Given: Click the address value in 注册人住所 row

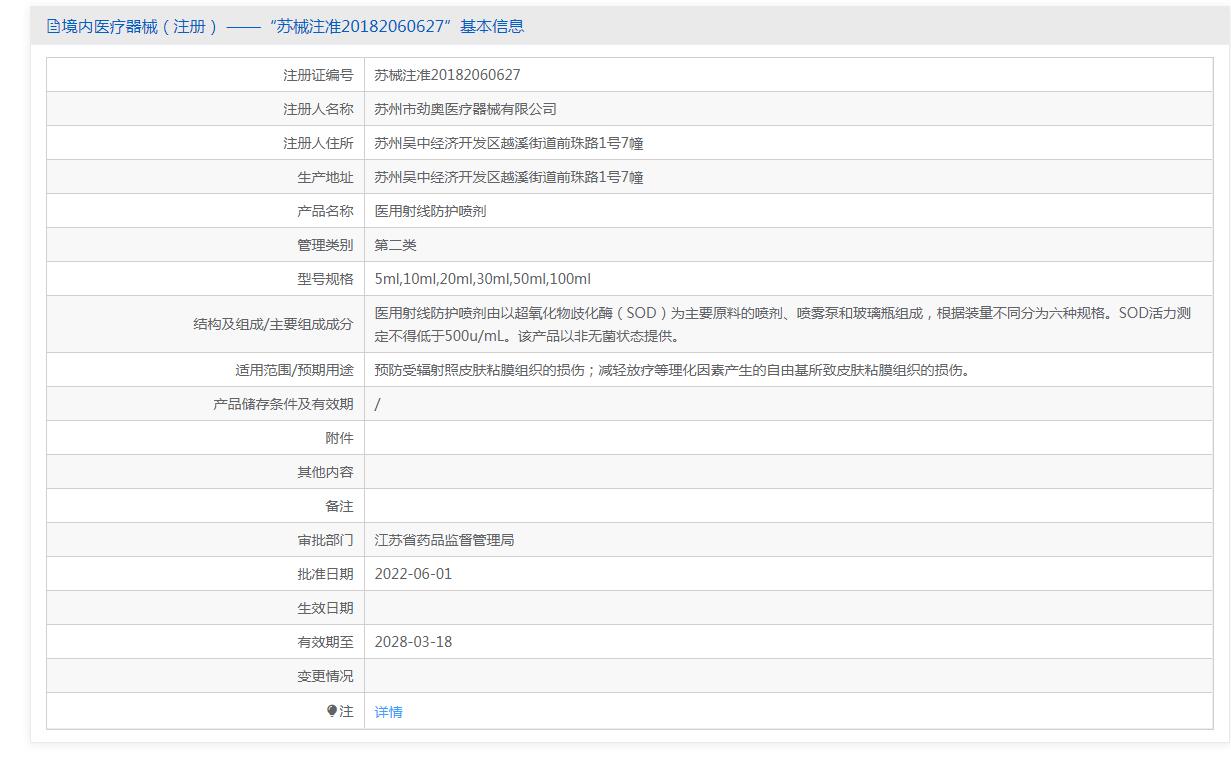Looking at the screenshot, I should pos(508,143).
